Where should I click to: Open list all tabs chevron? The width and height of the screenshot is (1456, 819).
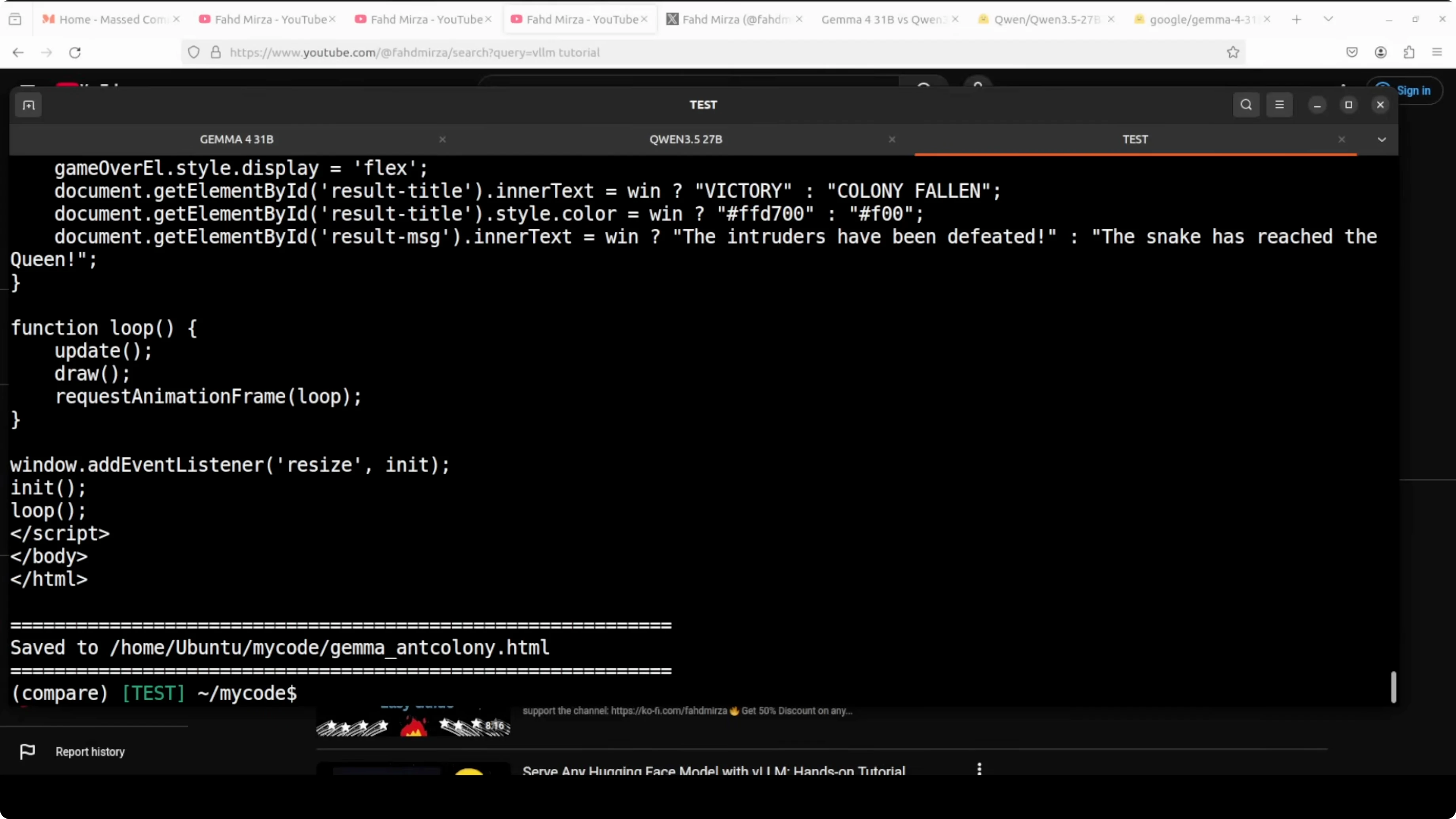coord(1328,19)
